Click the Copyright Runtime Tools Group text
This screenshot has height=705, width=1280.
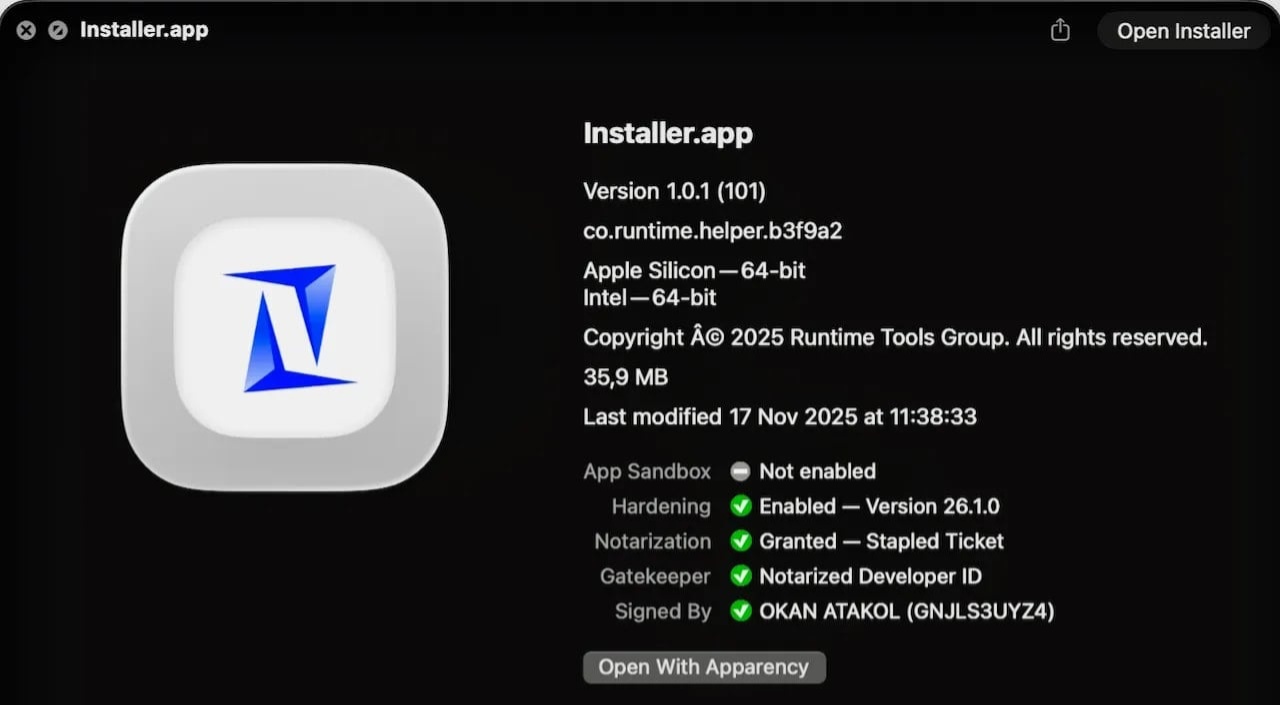coord(896,338)
